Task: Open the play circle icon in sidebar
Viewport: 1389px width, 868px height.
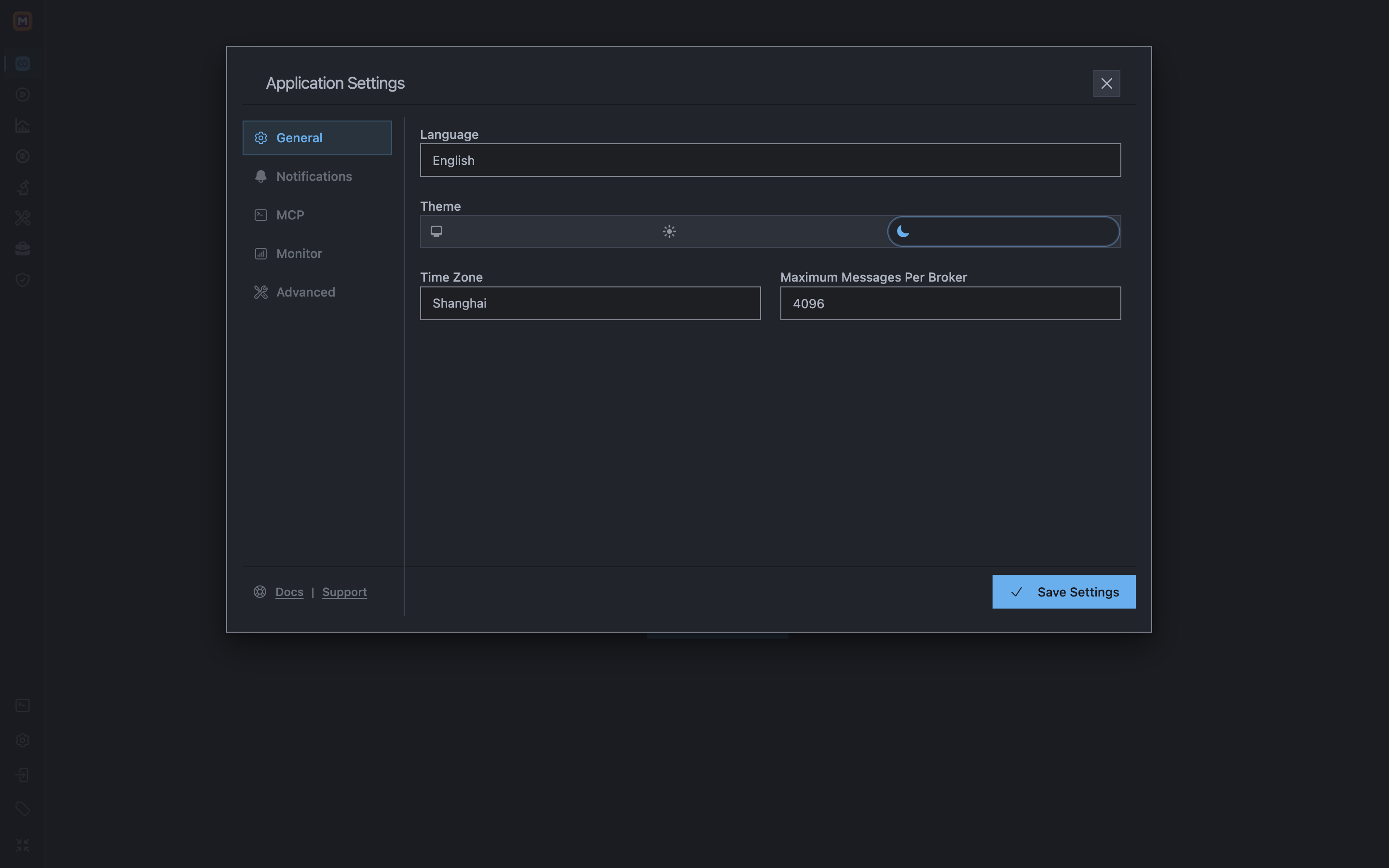Action: coord(22,95)
